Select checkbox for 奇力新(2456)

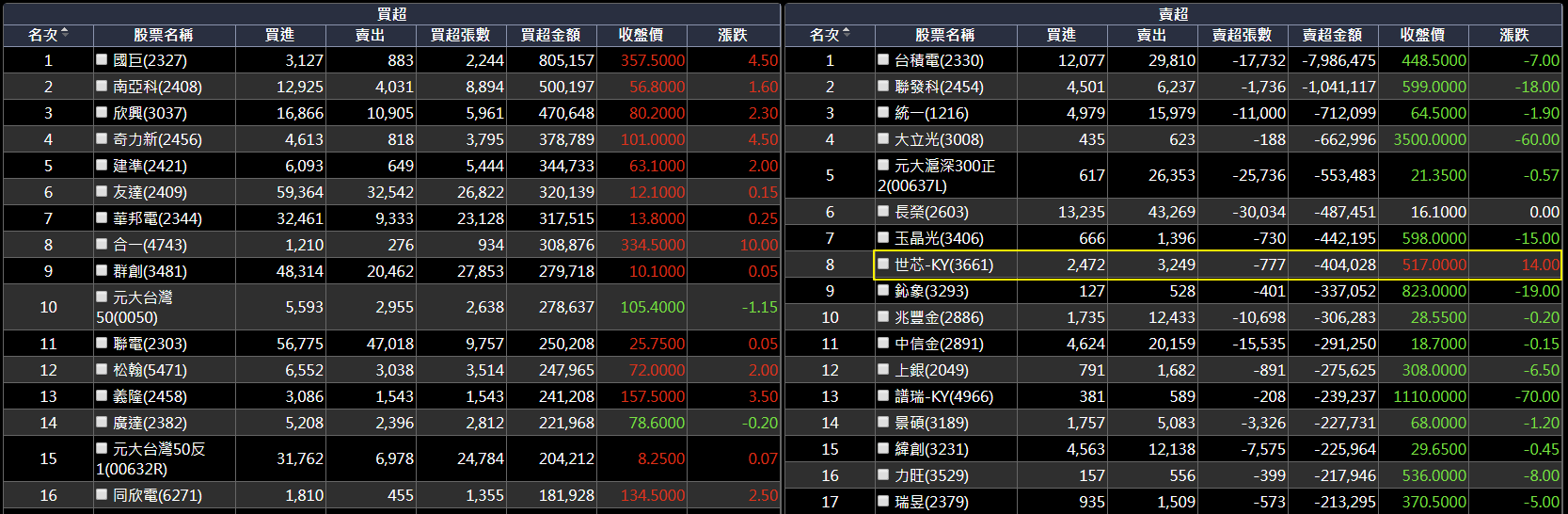point(102,137)
